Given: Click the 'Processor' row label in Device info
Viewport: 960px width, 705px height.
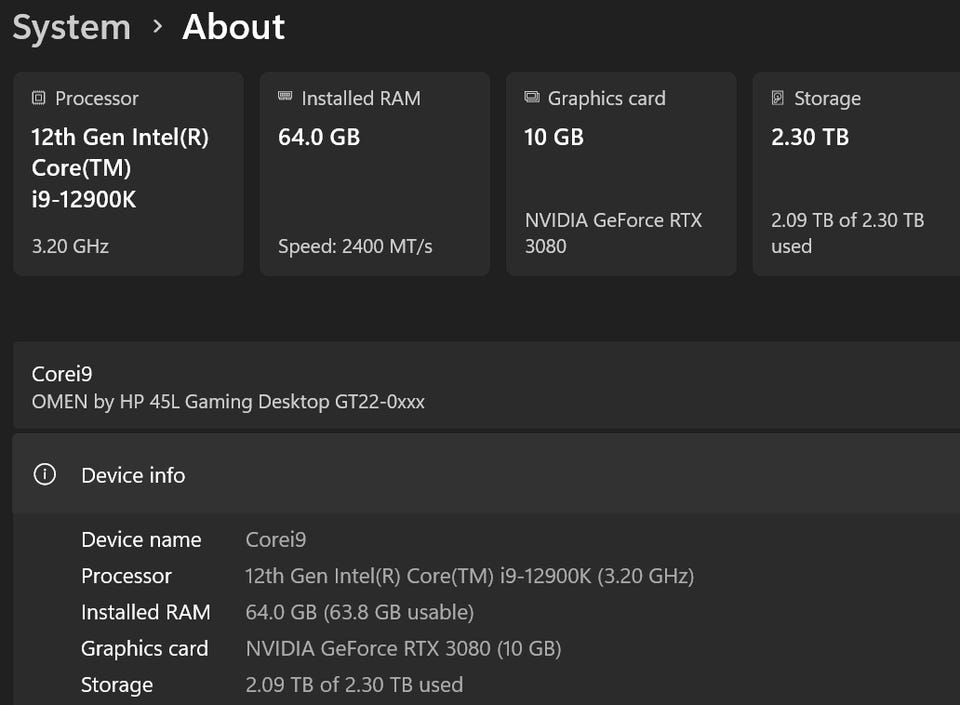Looking at the screenshot, I should click(x=126, y=576).
